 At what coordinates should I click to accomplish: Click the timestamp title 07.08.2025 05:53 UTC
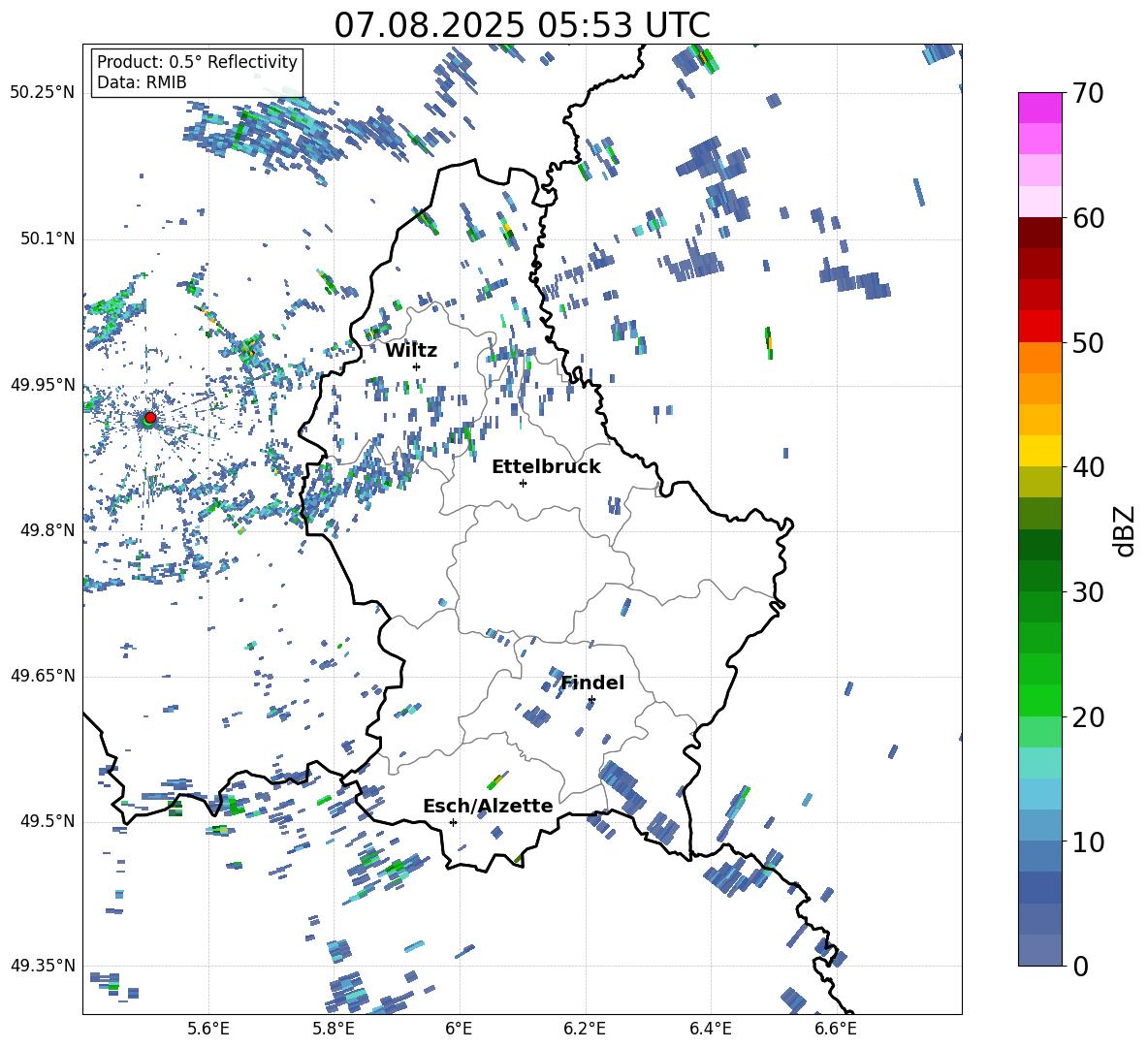click(522, 25)
